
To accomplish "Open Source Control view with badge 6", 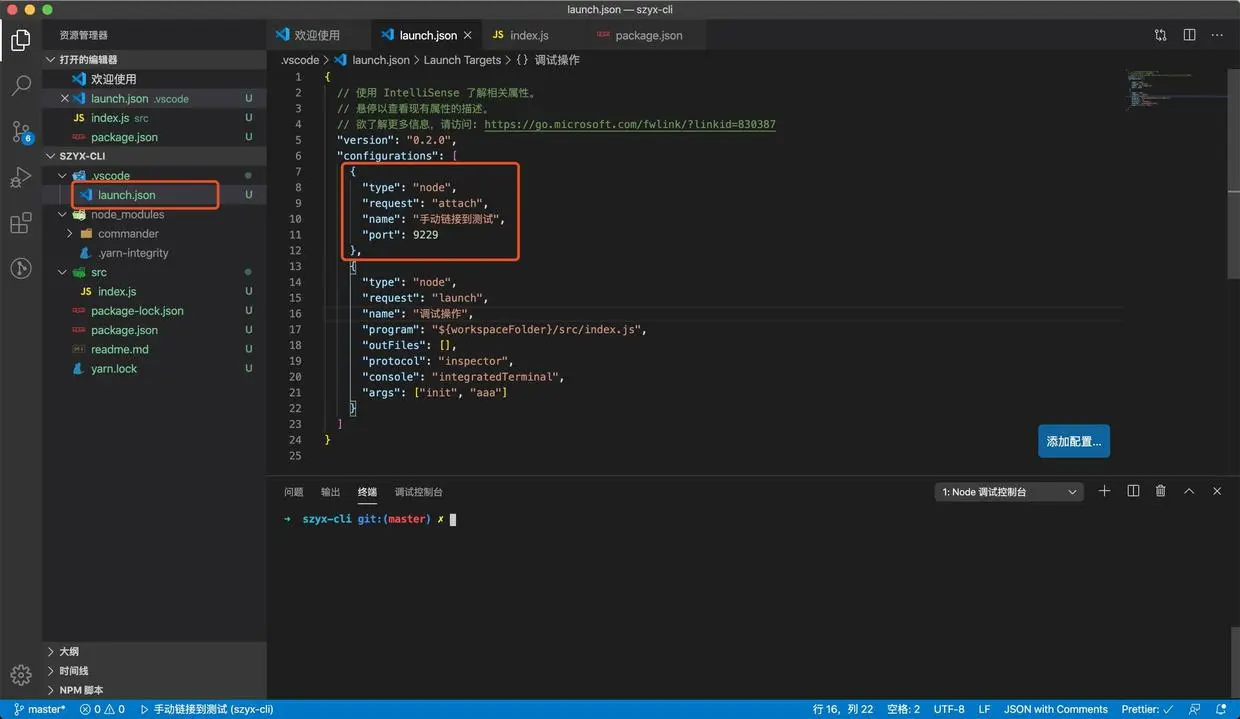I will pyautogui.click(x=21, y=132).
